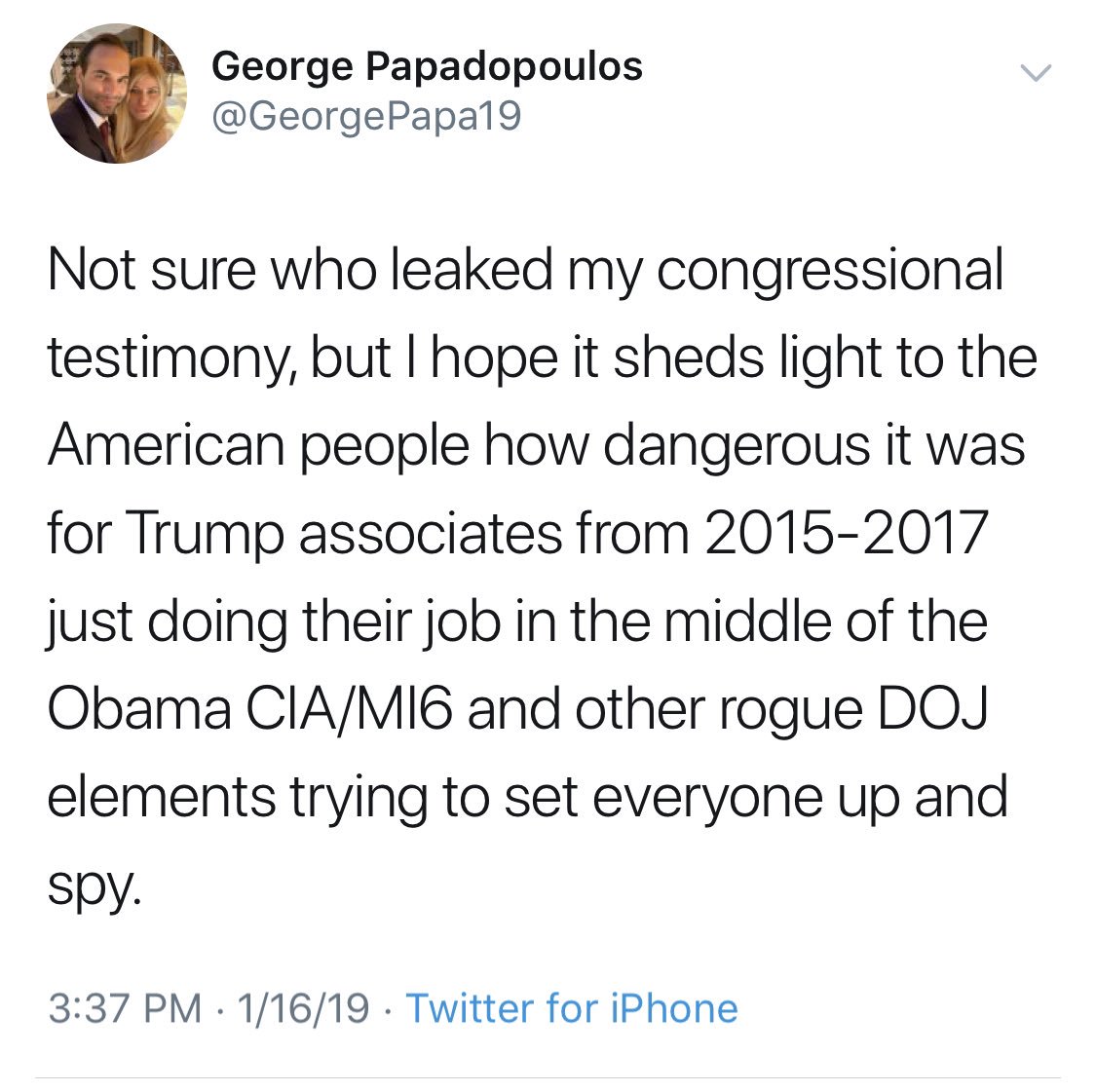The height and width of the screenshot is (1092, 1096).
Task: Click the word "testimony" in the tweet
Action: 161,358
